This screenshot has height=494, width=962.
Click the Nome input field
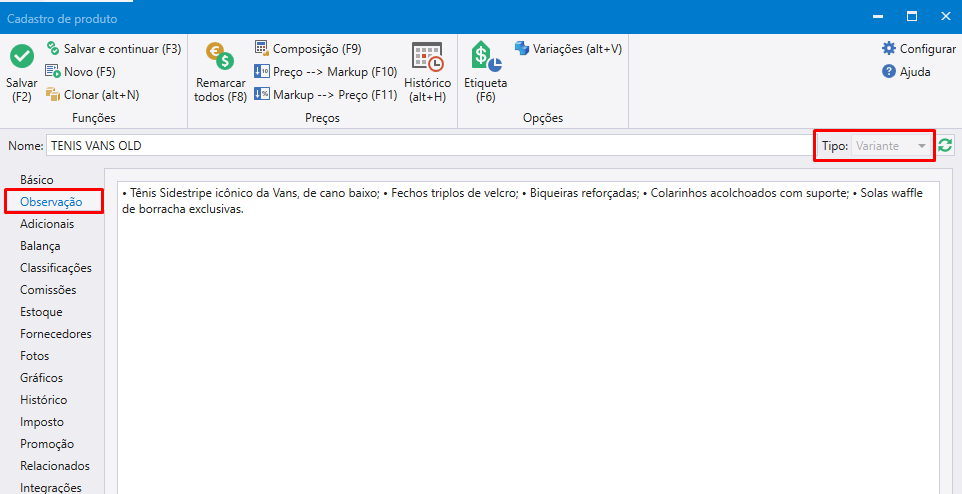[429, 146]
